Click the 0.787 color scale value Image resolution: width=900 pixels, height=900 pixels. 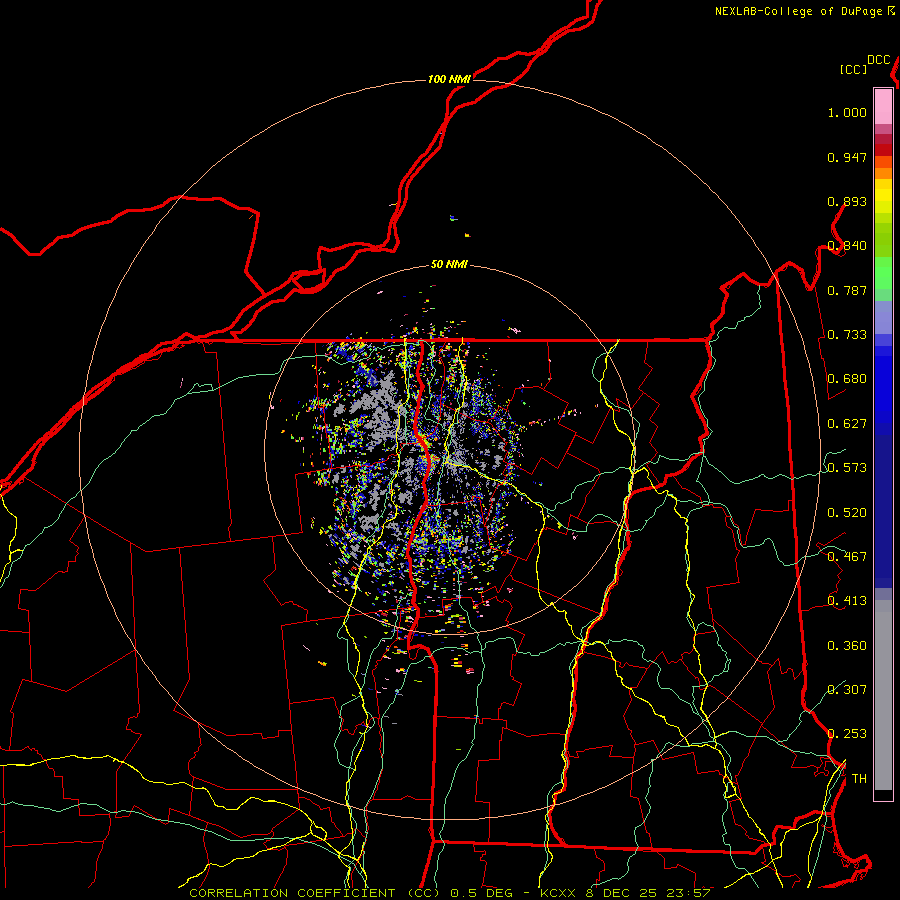coord(847,290)
